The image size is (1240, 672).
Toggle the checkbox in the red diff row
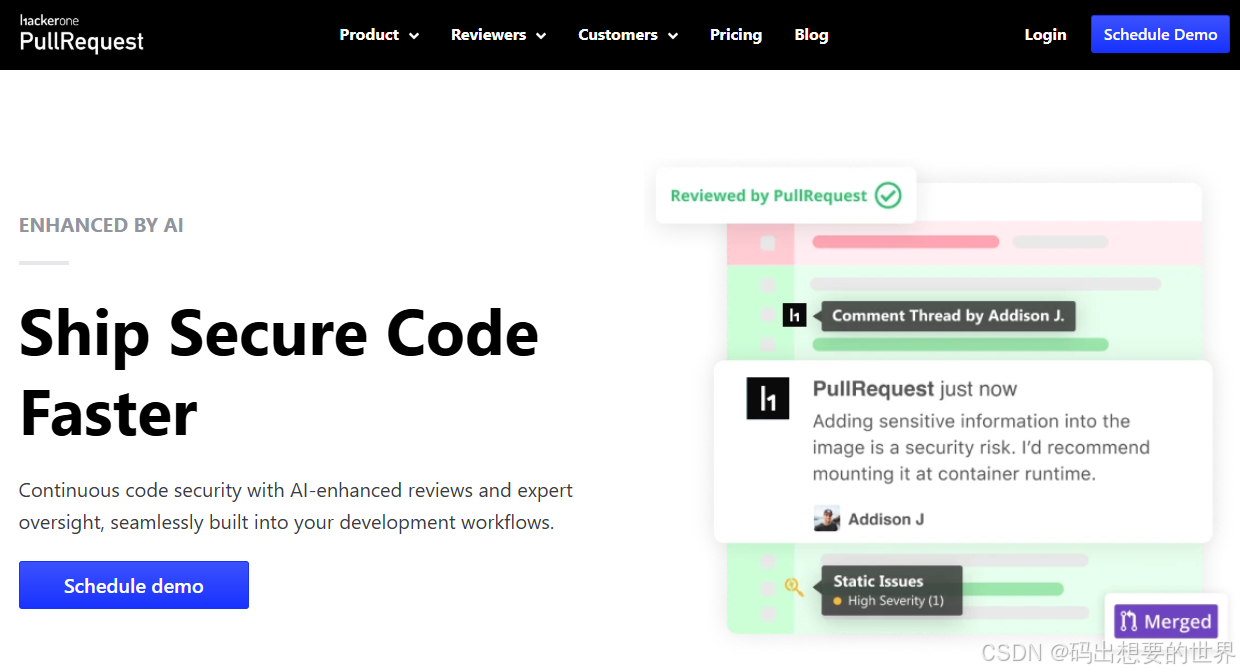(x=768, y=243)
